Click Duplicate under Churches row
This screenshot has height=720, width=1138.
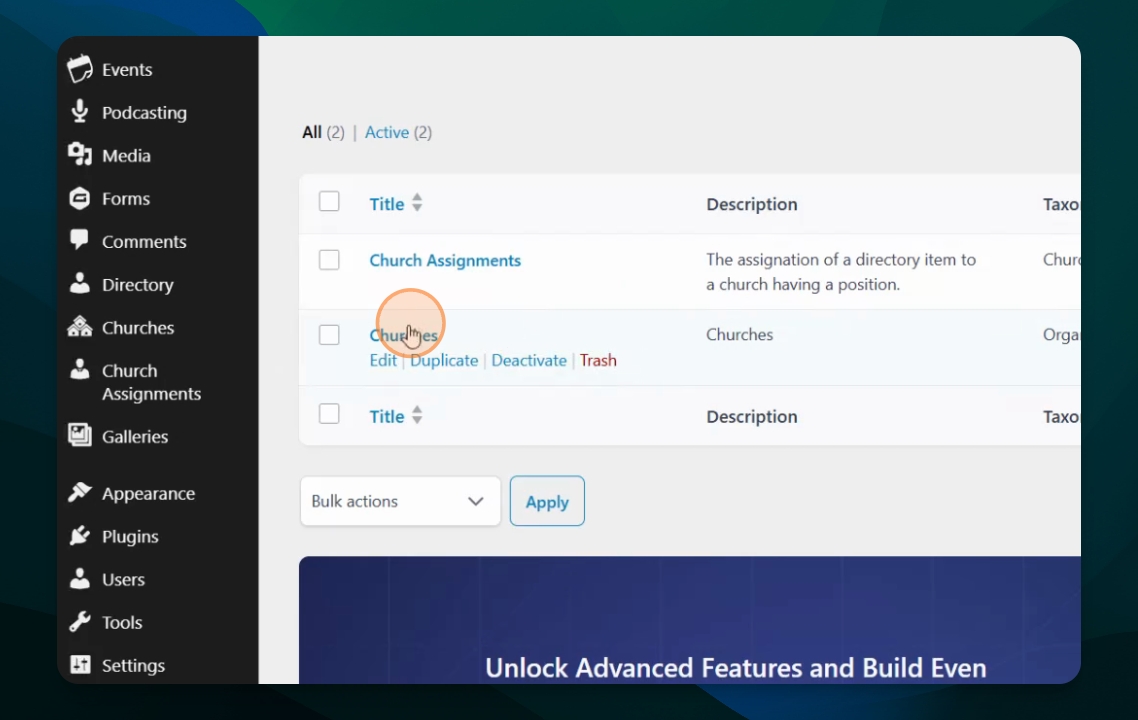[444, 361]
